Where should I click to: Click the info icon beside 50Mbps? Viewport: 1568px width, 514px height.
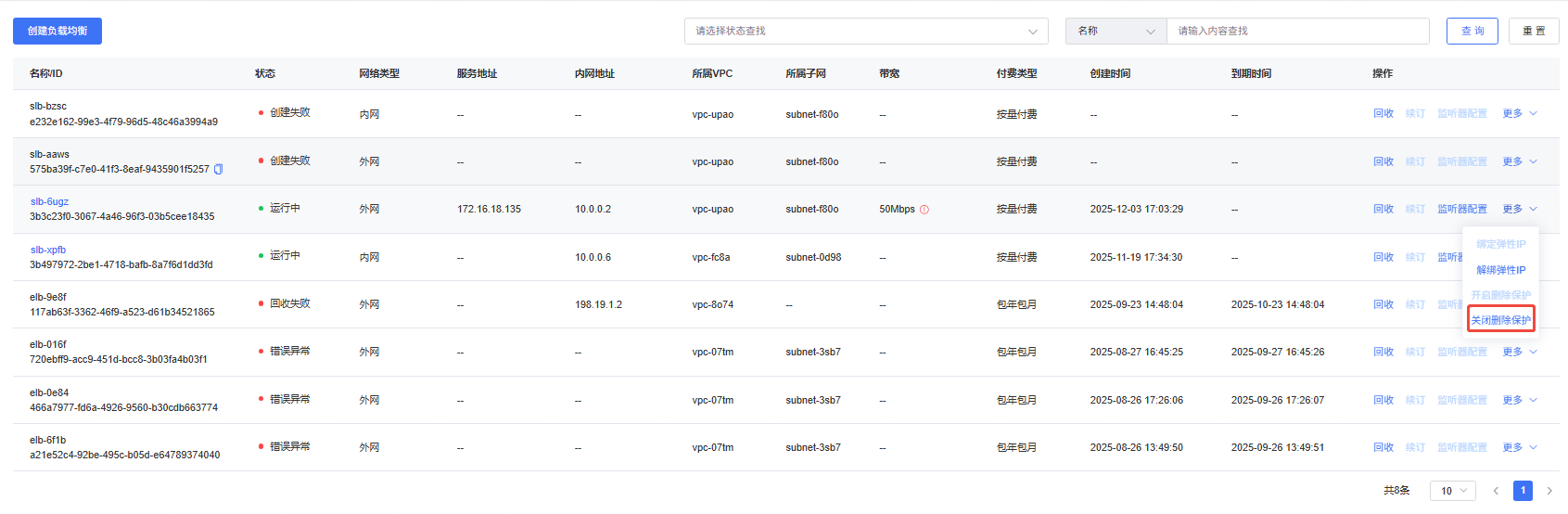coord(924,210)
